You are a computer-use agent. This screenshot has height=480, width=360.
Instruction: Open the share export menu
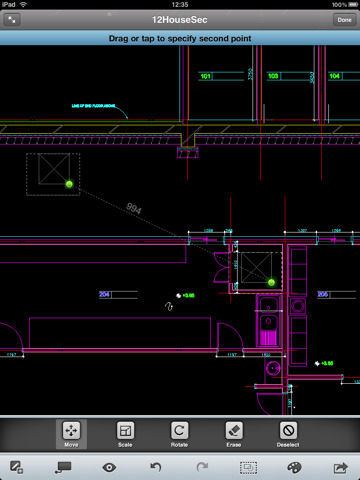[x=340, y=467]
